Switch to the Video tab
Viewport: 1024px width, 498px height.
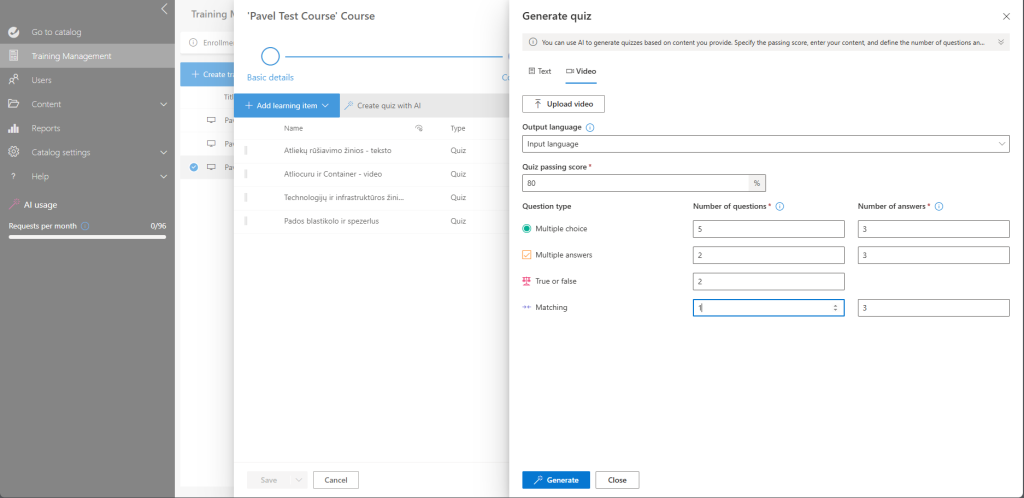581,71
